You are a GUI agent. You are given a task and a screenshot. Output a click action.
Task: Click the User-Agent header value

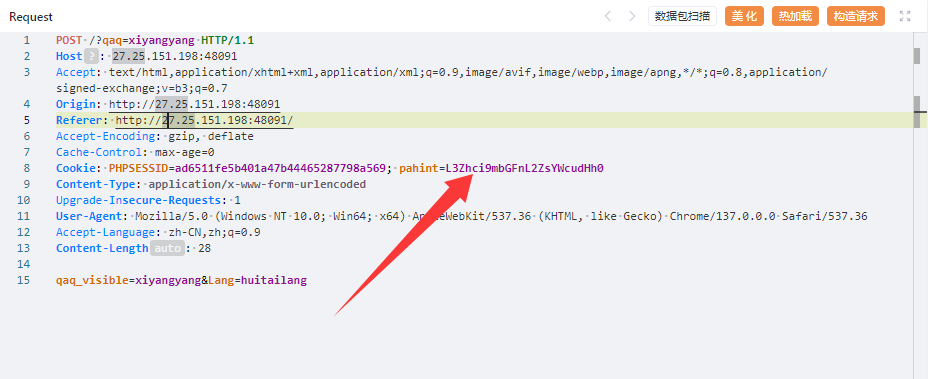501,216
